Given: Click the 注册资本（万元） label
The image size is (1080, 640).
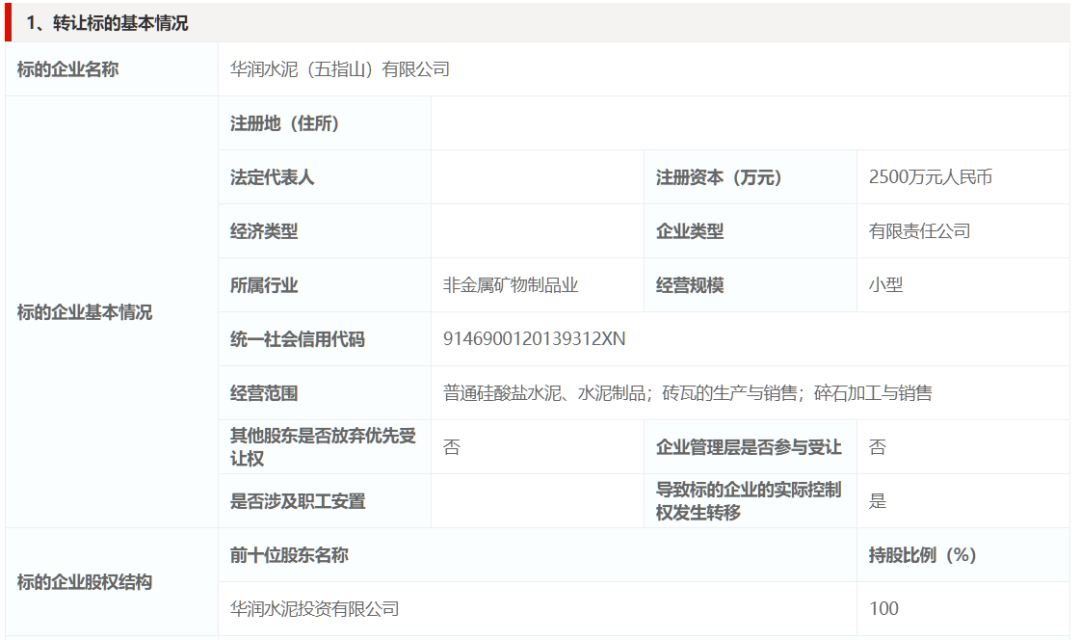Looking at the screenshot, I should click(718, 177).
